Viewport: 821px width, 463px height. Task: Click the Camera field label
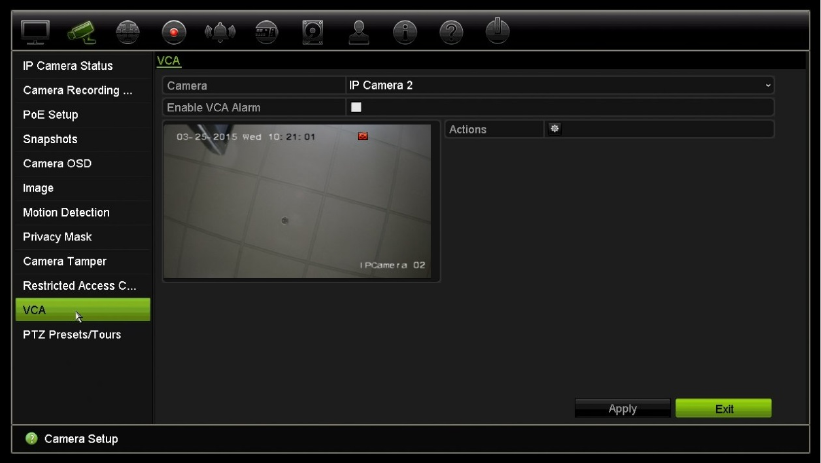click(187, 86)
